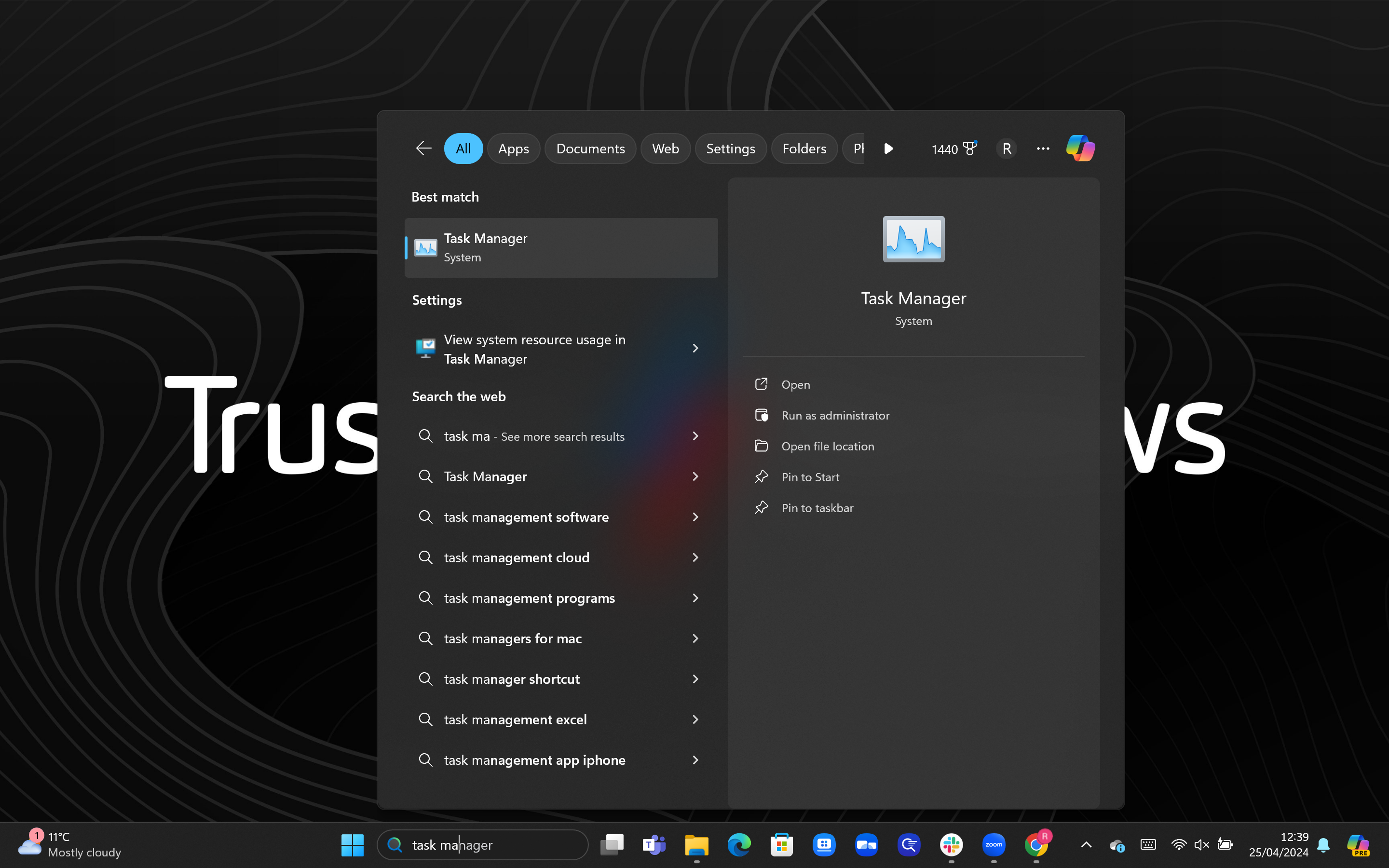Open Google Chrome from the taskbar
This screenshot has height=868, width=1389.
1036,844
